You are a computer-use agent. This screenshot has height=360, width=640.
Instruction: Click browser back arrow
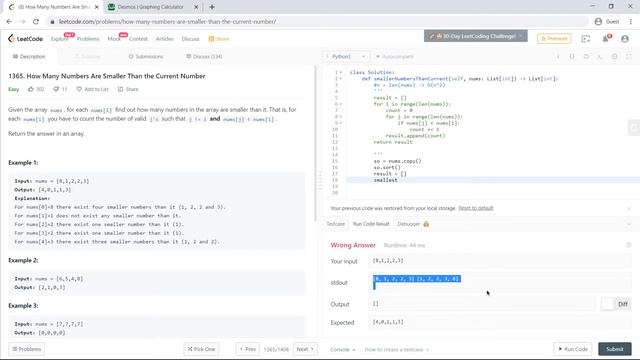(9, 22)
